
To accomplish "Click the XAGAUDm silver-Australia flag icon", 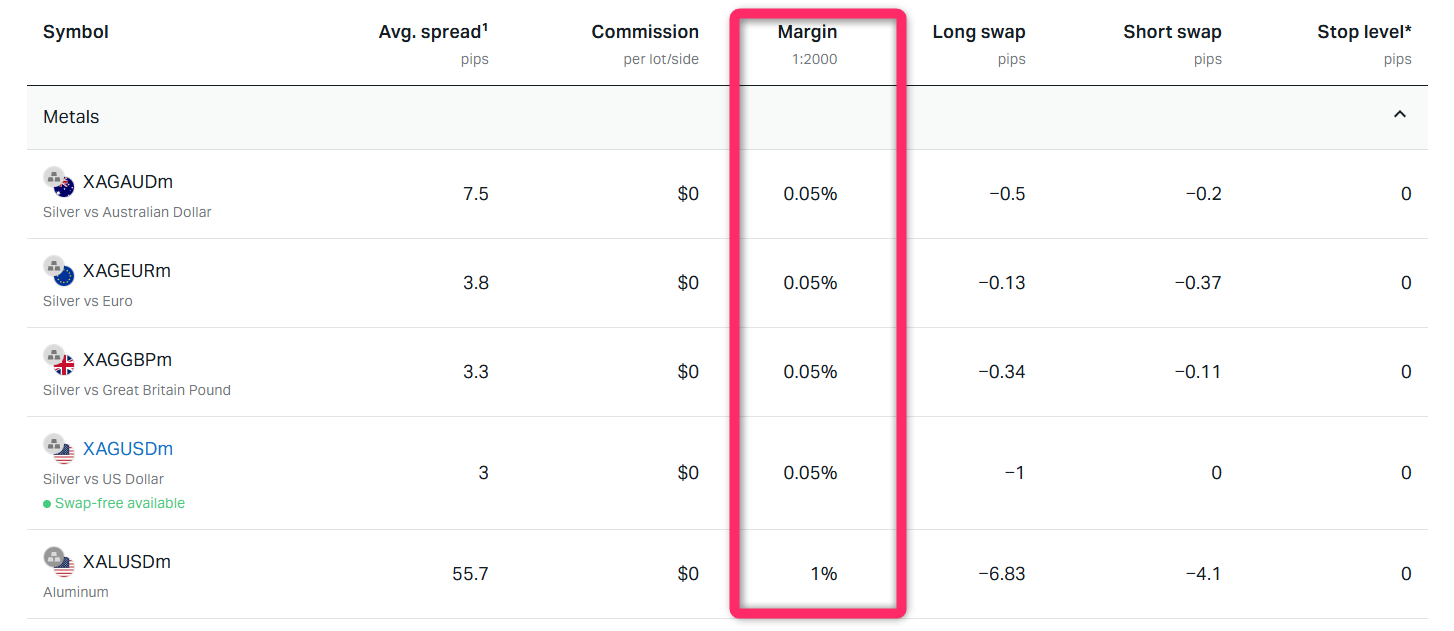I will click(x=59, y=182).
